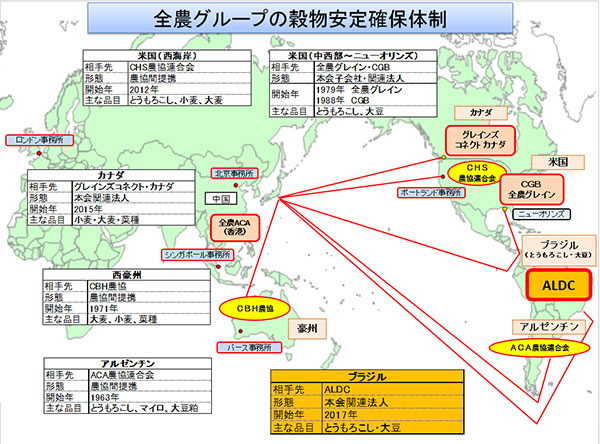Select the ACA農協連合会 table cell

coord(150,375)
